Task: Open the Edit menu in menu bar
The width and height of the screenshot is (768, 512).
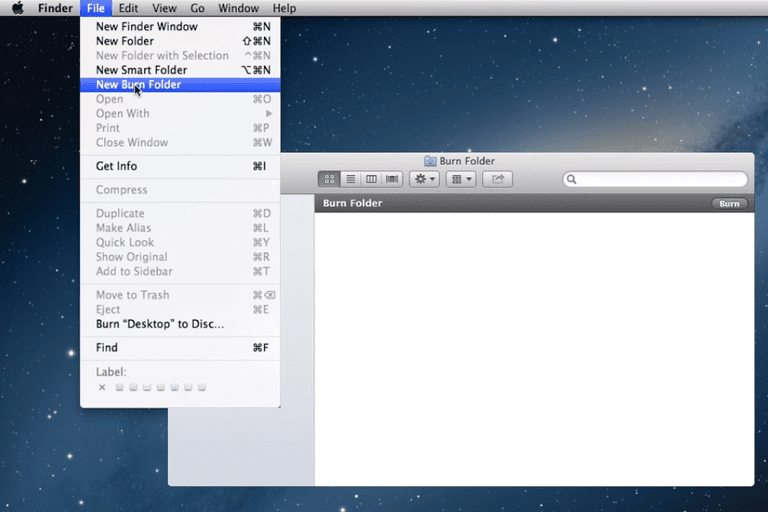Action: coord(128,8)
